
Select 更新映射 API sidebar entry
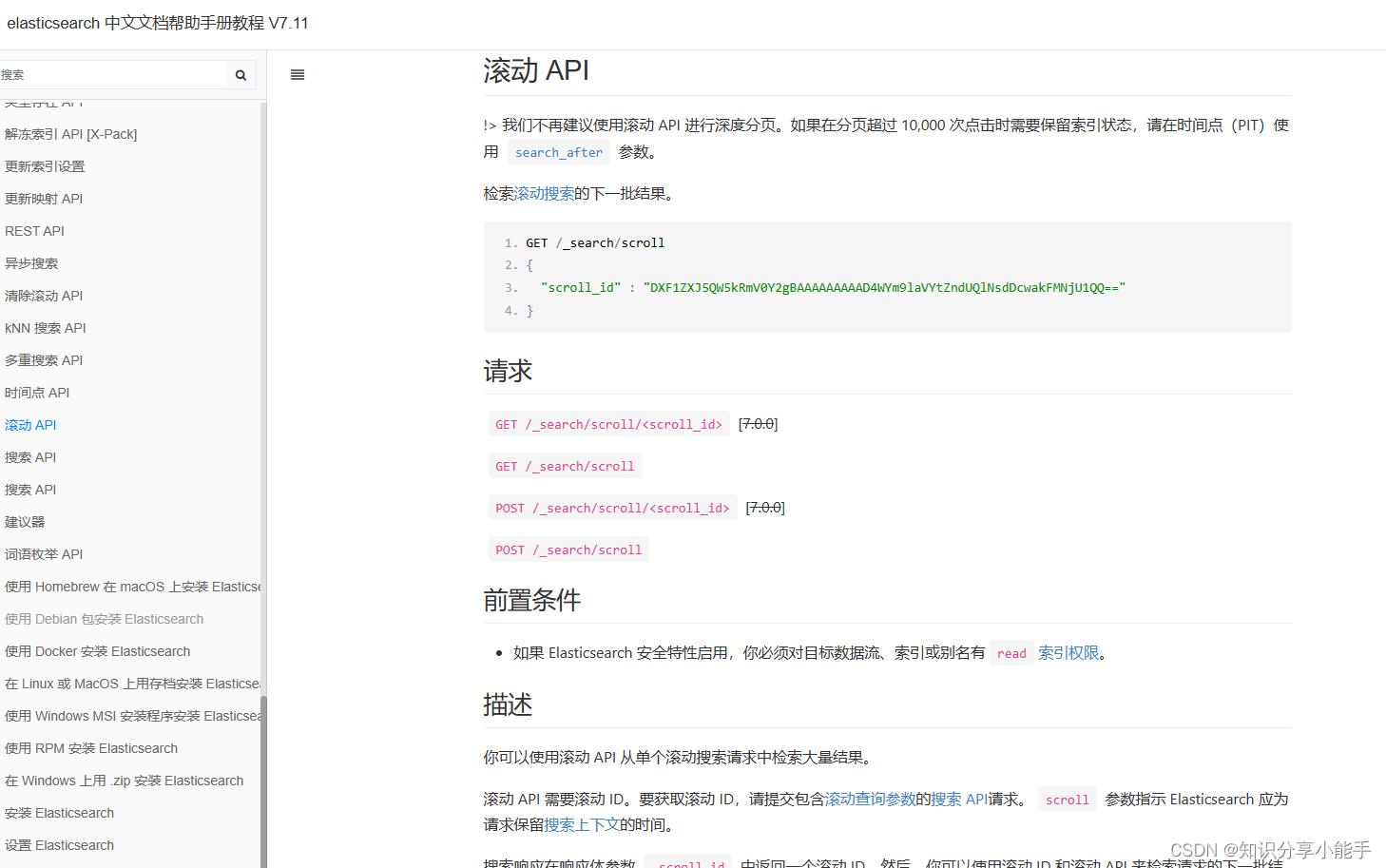[44, 199]
